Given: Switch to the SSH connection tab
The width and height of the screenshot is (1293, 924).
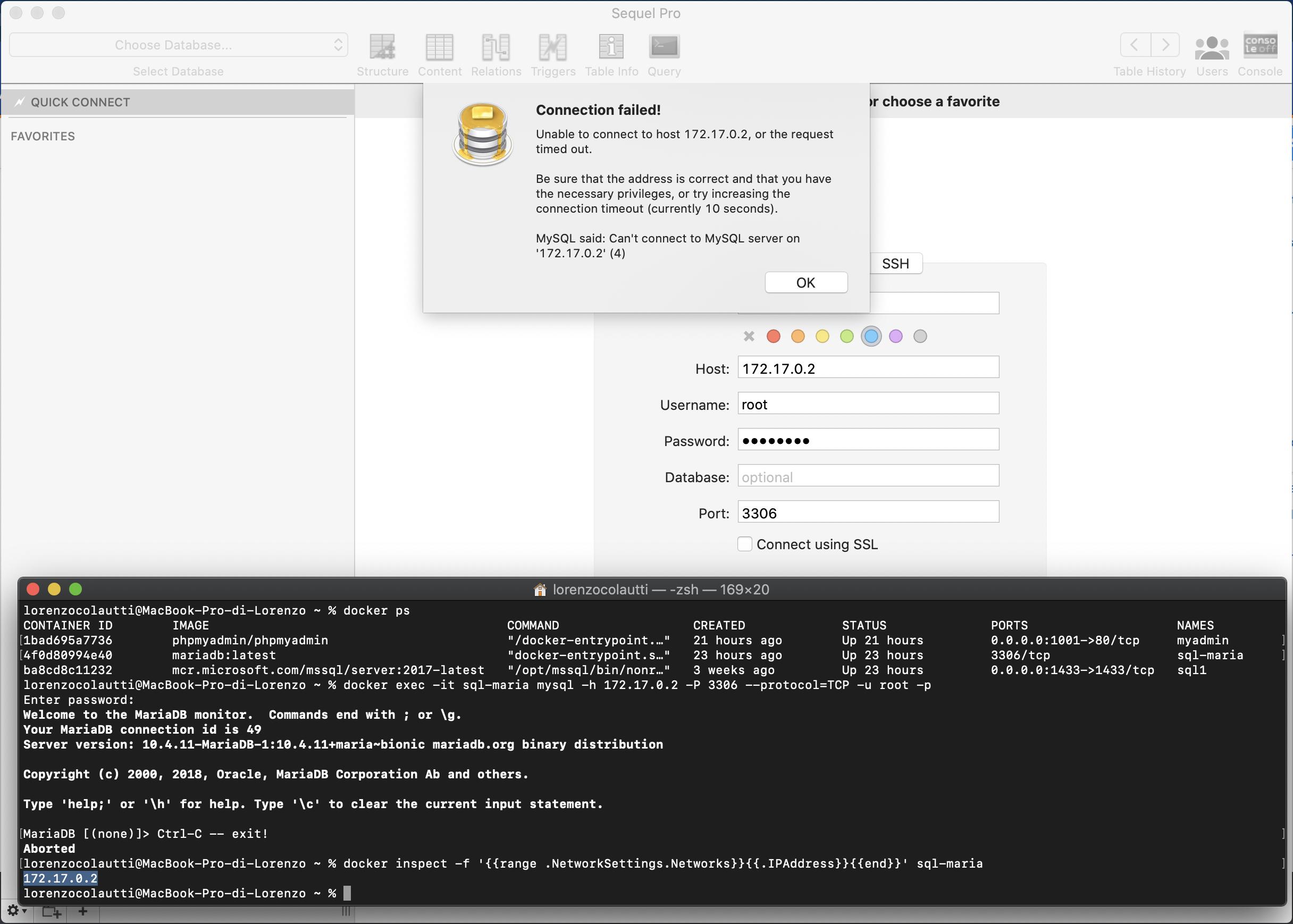Looking at the screenshot, I should (895, 264).
